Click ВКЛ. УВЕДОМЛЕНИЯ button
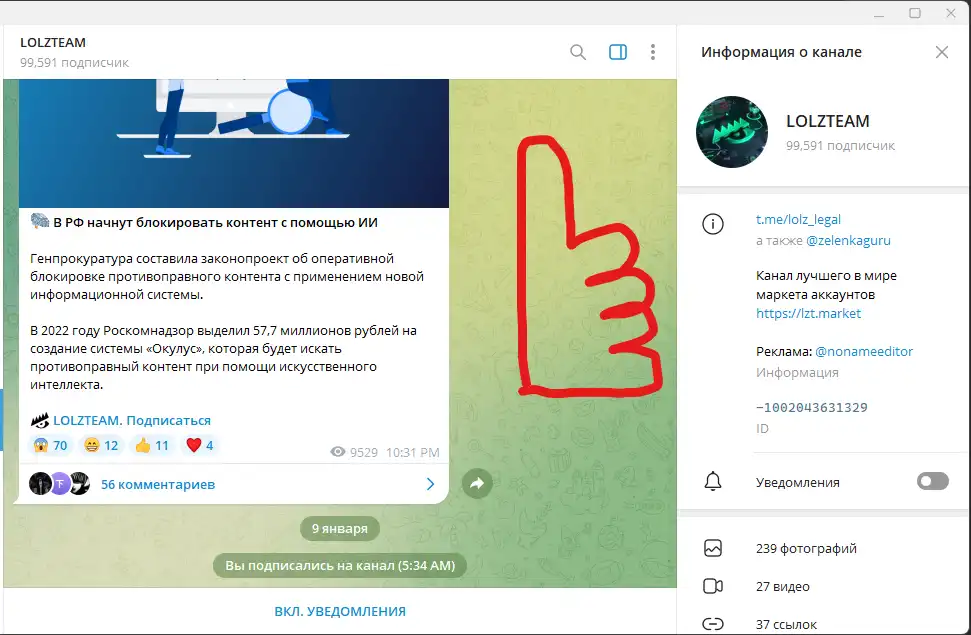Viewport: 971px width, 635px height. (x=340, y=611)
